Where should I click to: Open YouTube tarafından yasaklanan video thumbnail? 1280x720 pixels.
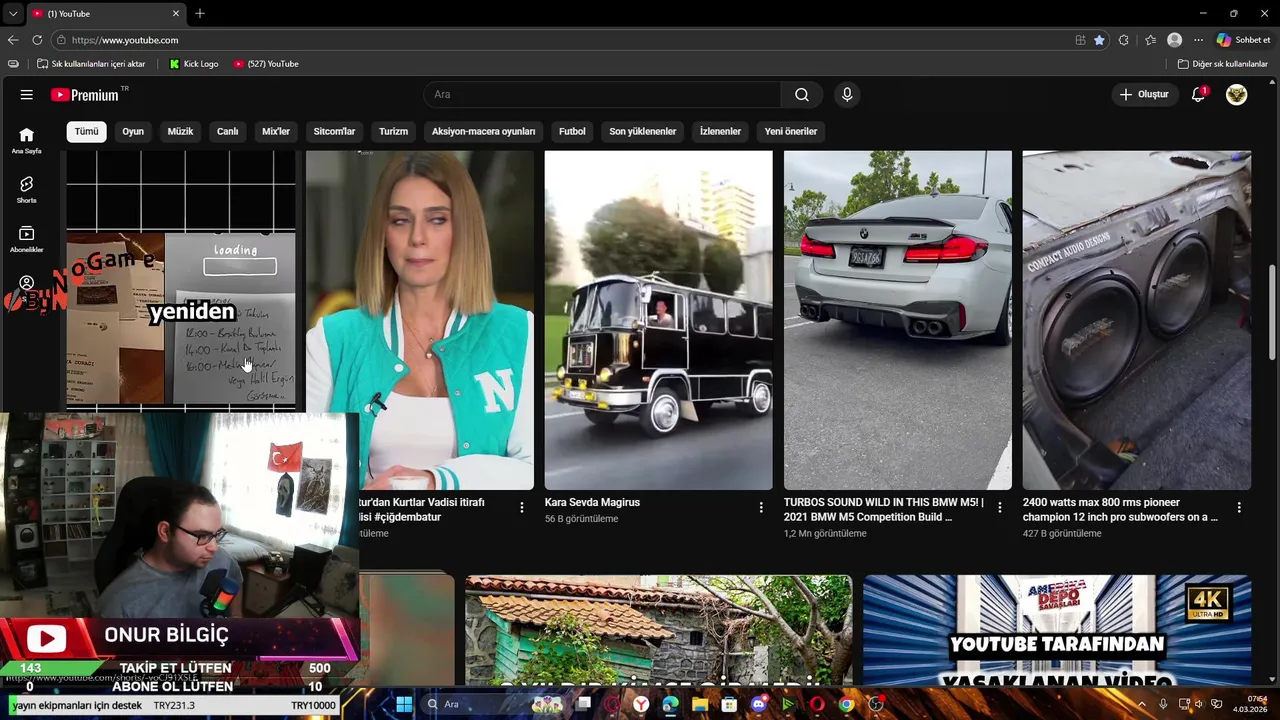[x=1057, y=630]
